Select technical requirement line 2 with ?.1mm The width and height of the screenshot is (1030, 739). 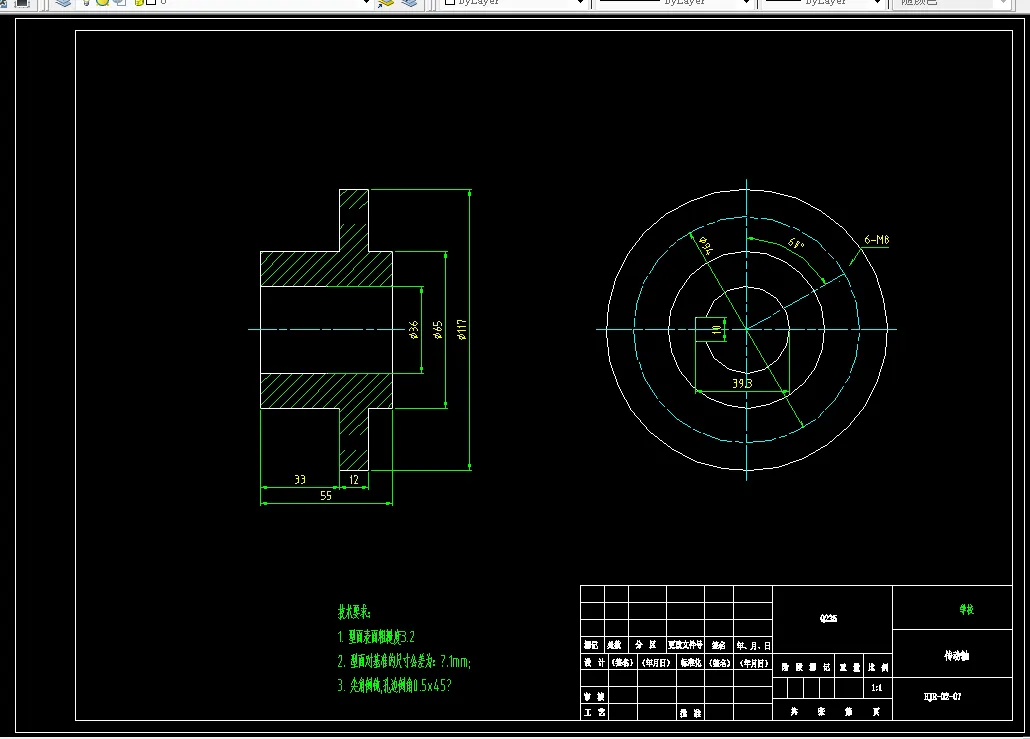[x=404, y=661]
